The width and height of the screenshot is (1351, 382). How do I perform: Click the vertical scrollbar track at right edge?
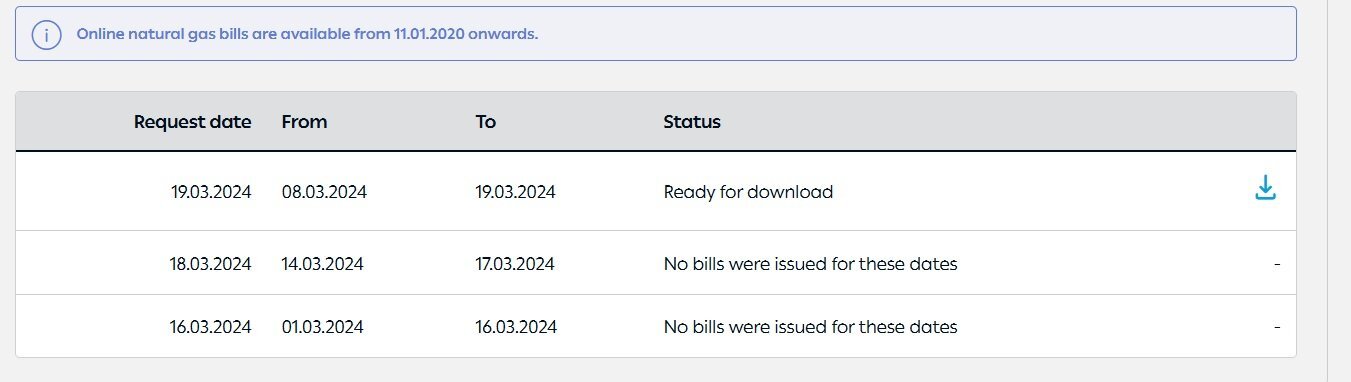pyautogui.click(x=1339, y=191)
